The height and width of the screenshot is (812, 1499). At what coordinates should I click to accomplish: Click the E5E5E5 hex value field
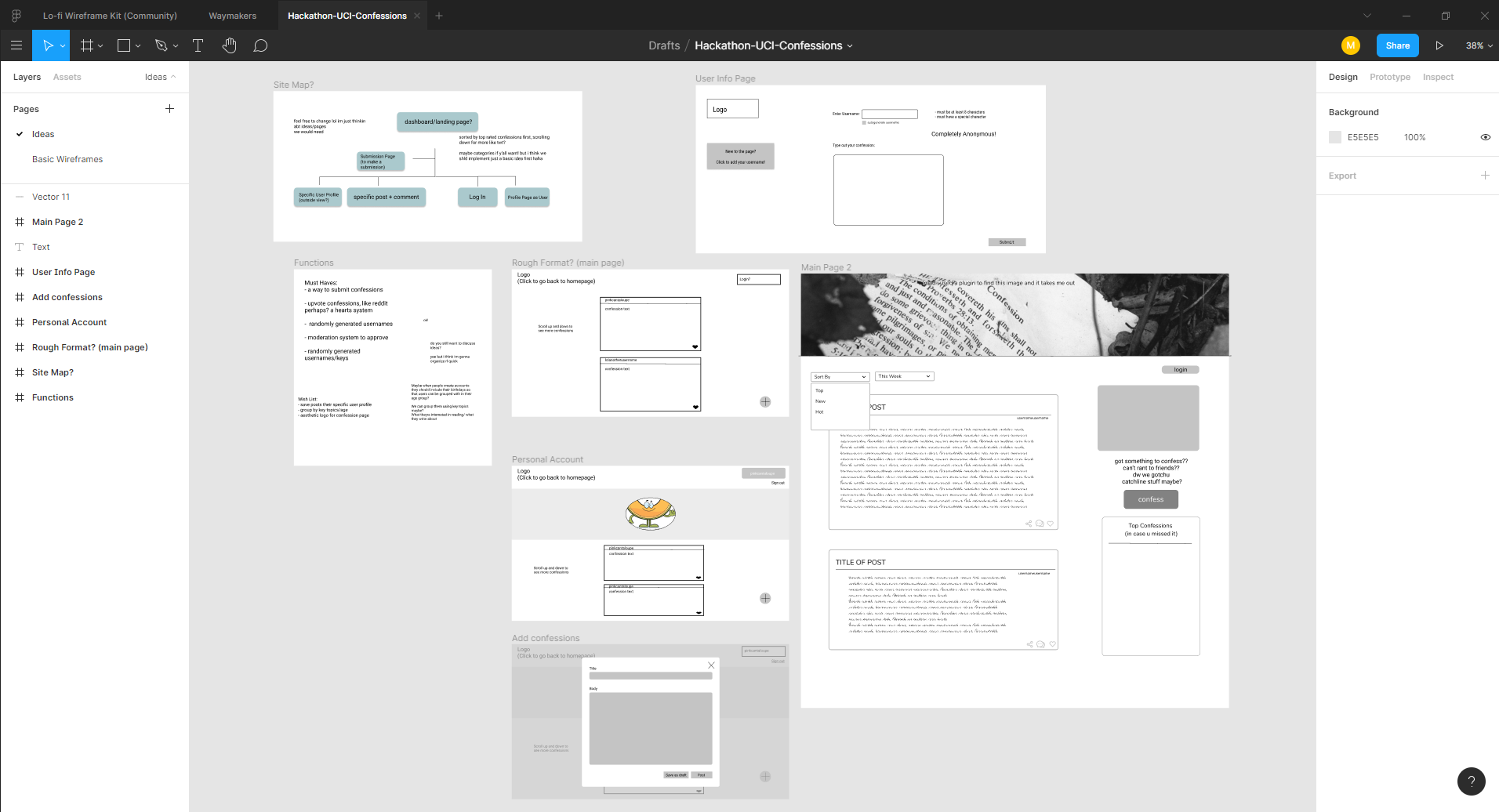(1363, 137)
